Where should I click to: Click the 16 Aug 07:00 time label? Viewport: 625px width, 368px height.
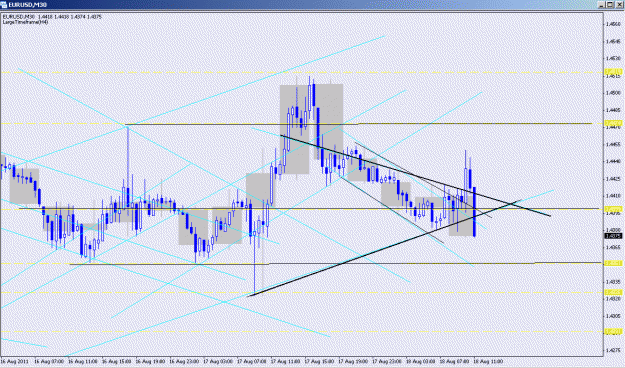[49, 361]
